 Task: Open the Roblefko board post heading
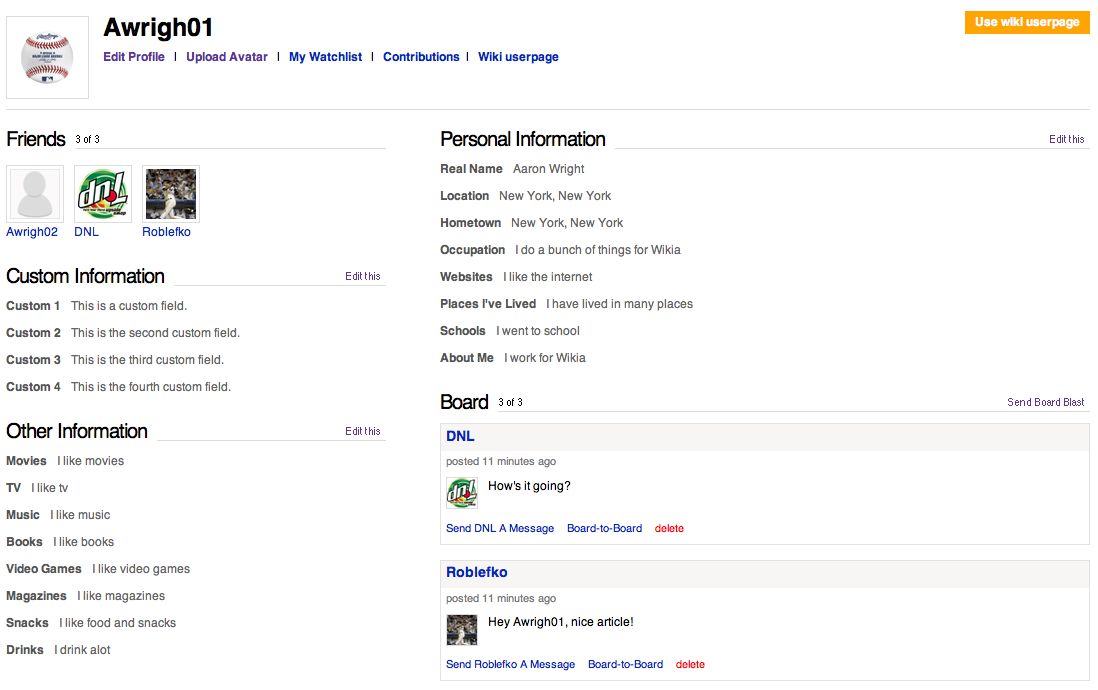(477, 573)
